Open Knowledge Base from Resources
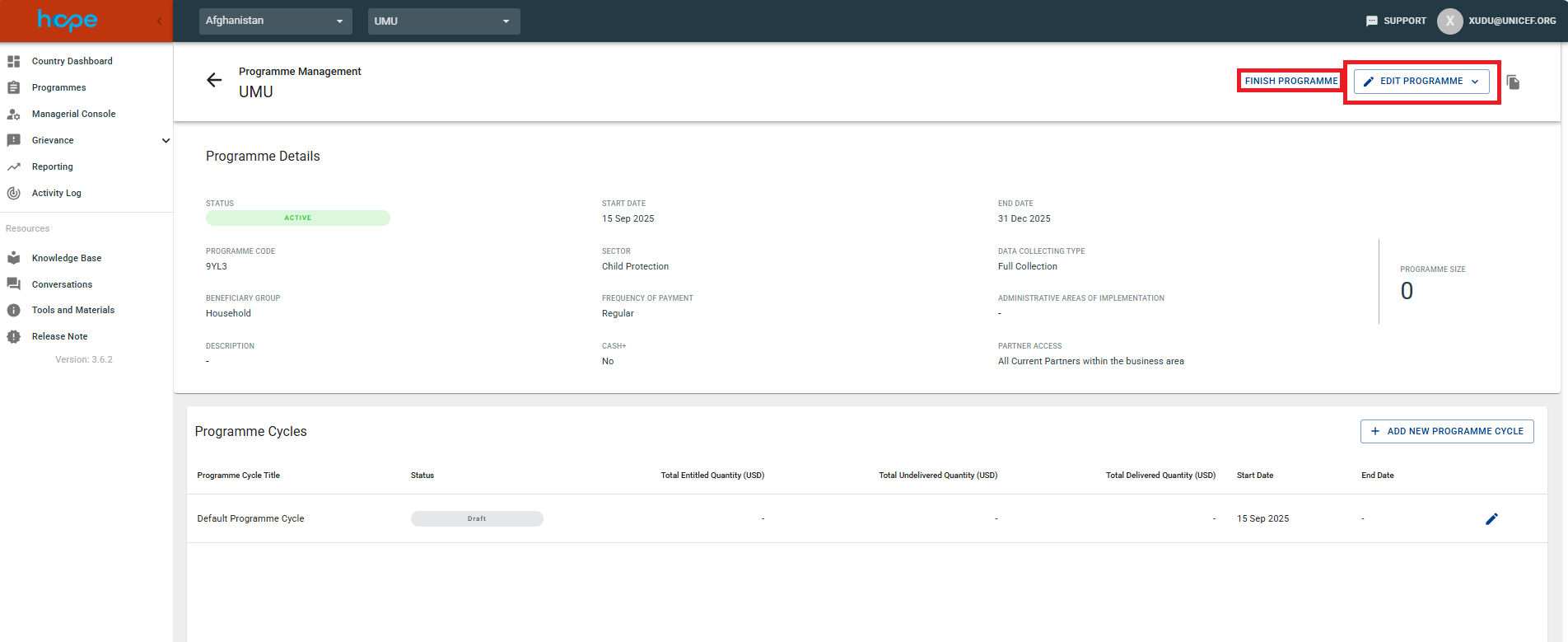This screenshot has width=1568, height=642. pyautogui.click(x=67, y=258)
